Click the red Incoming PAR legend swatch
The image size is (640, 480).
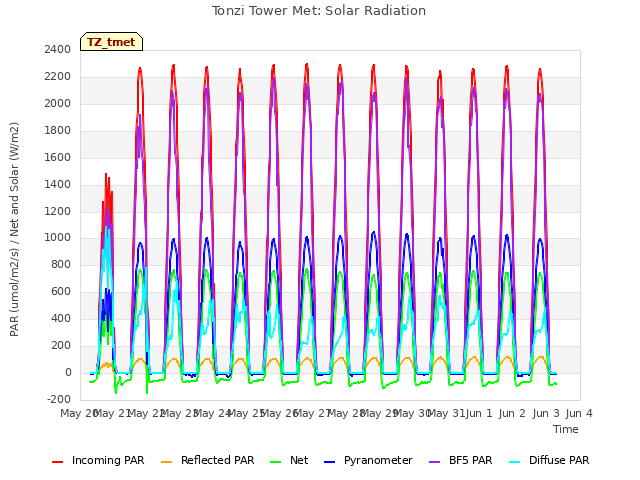tap(58, 462)
